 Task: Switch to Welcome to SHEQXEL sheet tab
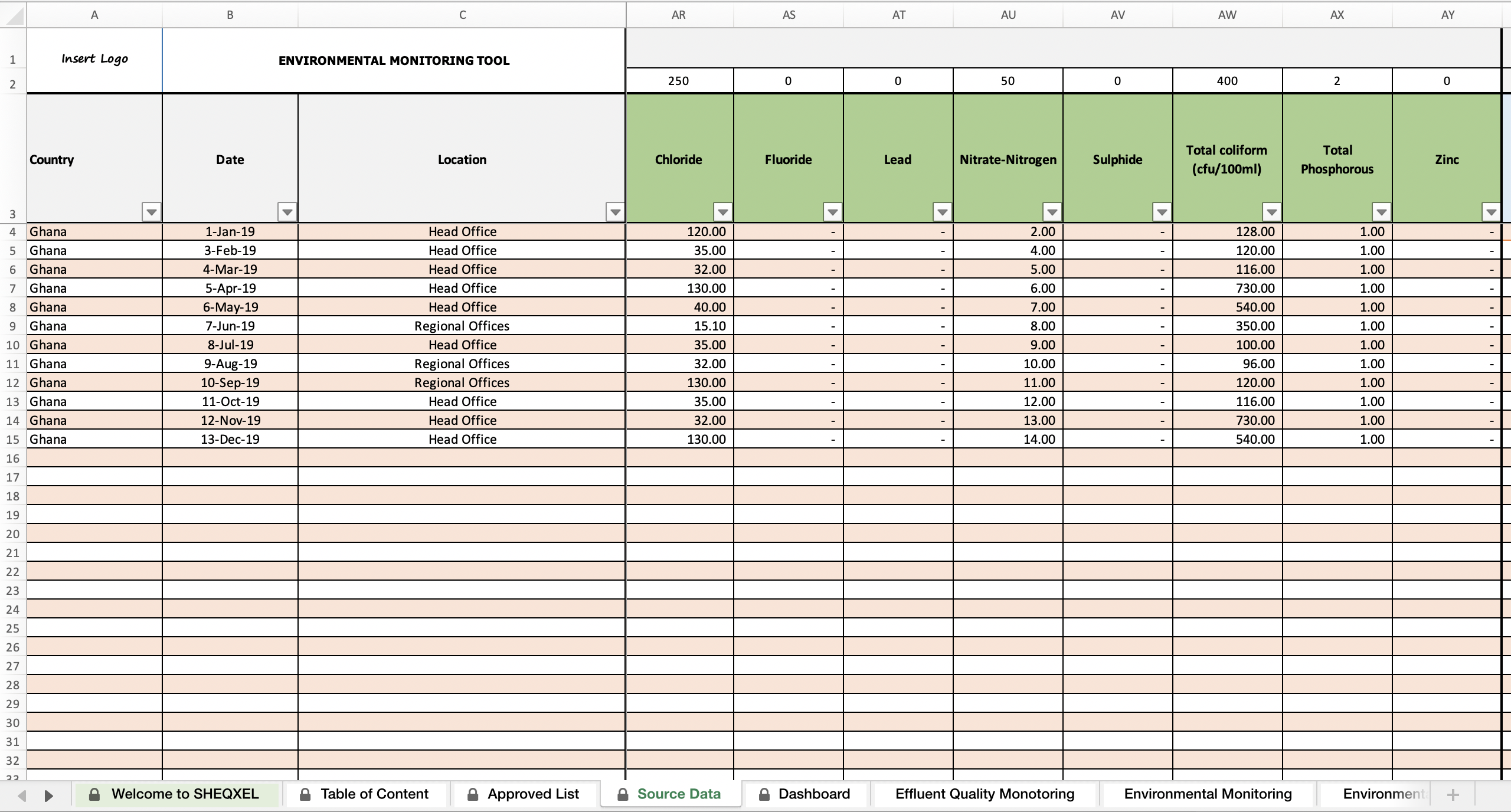[x=176, y=794]
